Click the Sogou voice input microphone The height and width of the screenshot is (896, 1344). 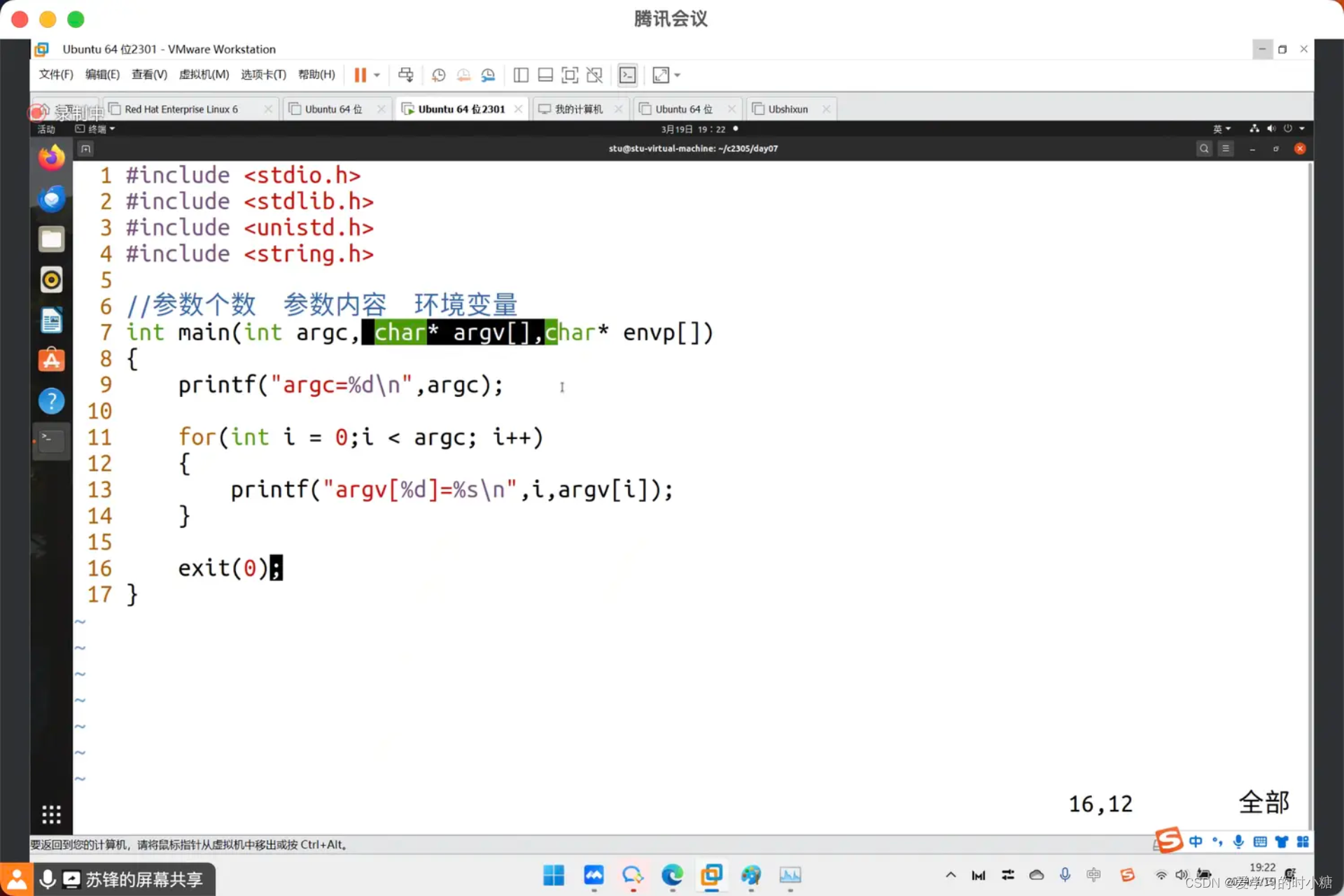(x=1238, y=841)
